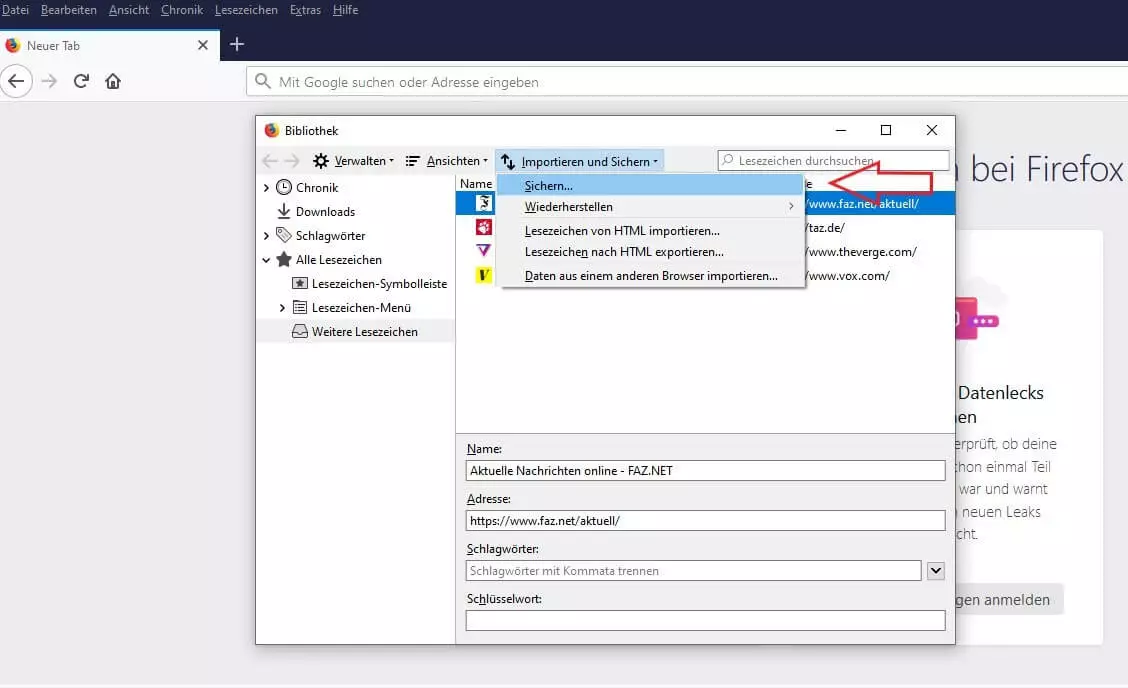The width and height of the screenshot is (1128, 688).
Task: Click the Importieren und Sichern button
Action: click(x=579, y=161)
